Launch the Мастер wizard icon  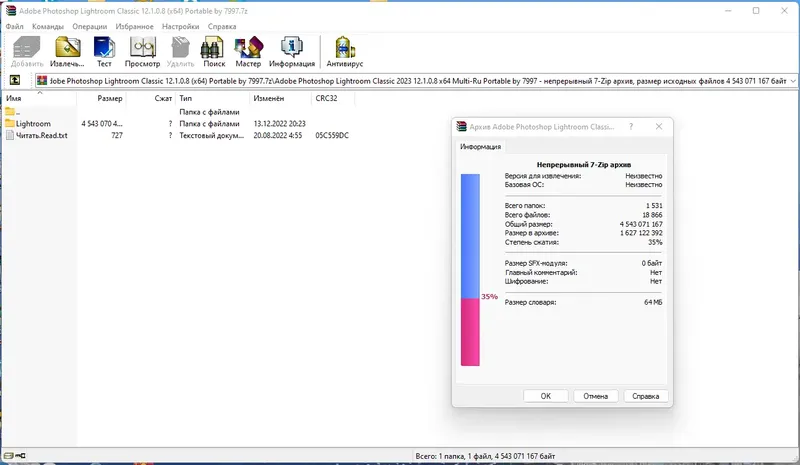248,47
